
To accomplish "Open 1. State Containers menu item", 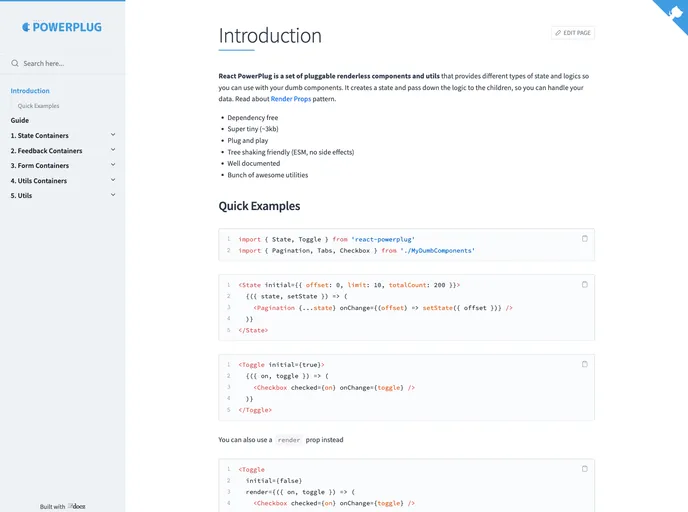I will tap(39, 136).
